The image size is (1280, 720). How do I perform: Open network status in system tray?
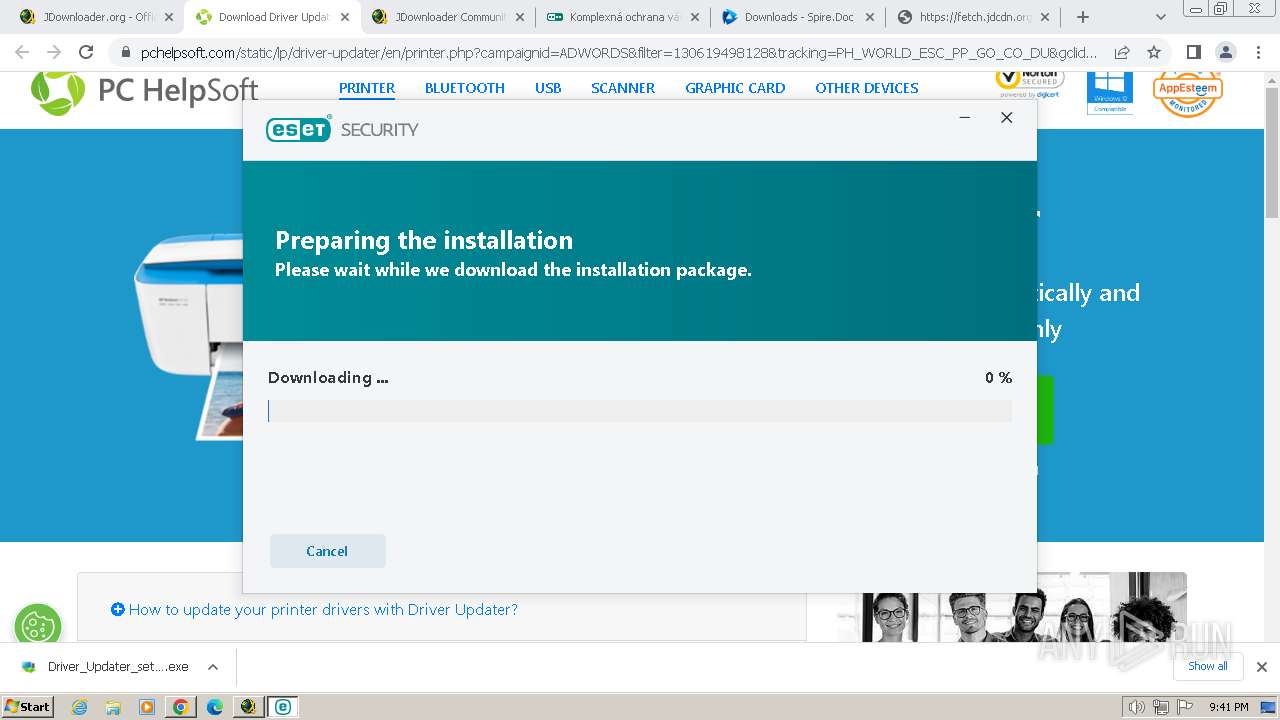pos(1161,707)
